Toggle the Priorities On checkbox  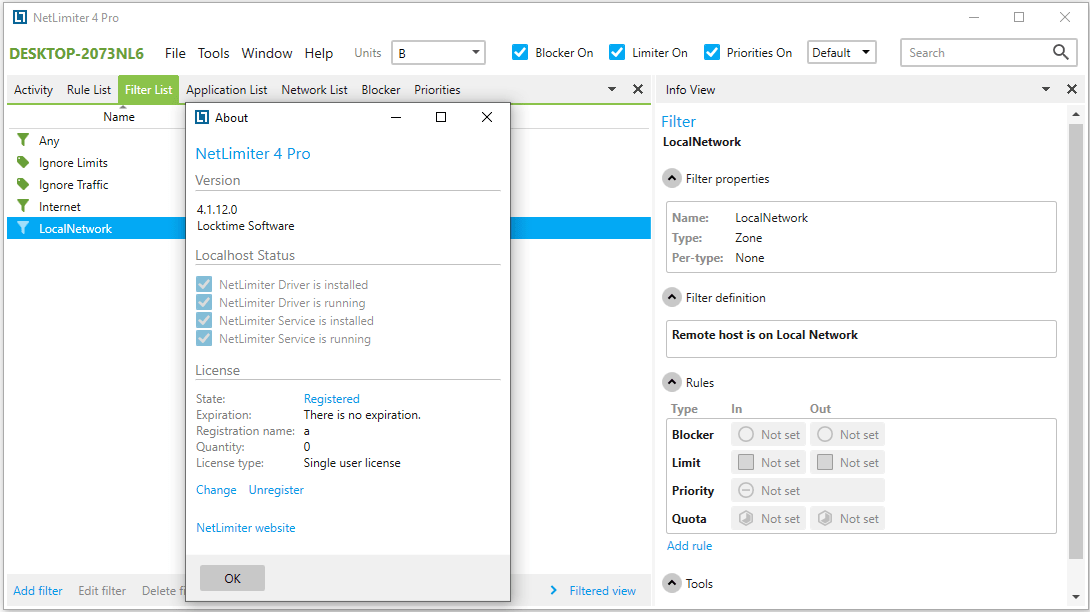pos(712,52)
